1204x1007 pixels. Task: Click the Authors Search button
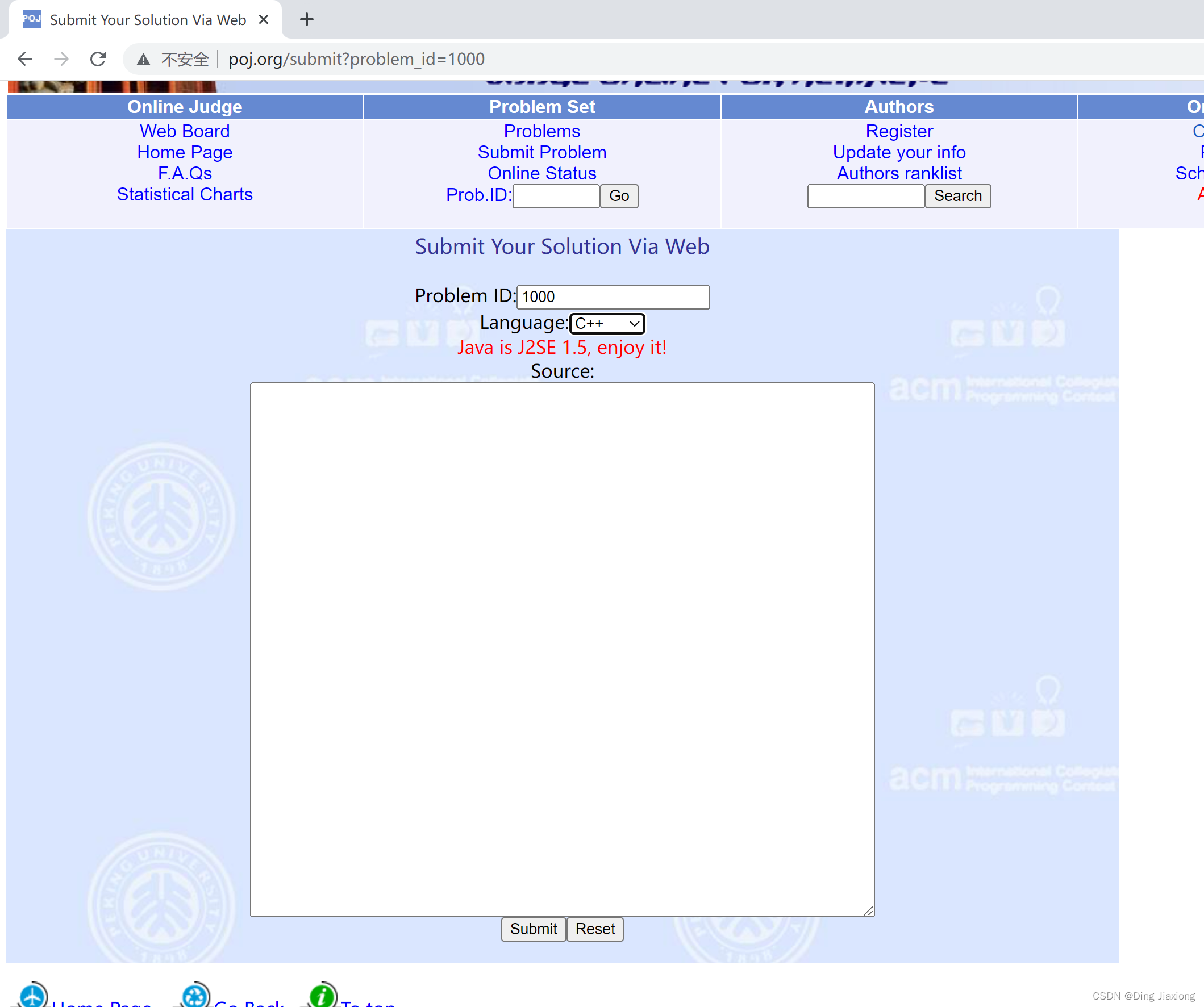point(957,196)
